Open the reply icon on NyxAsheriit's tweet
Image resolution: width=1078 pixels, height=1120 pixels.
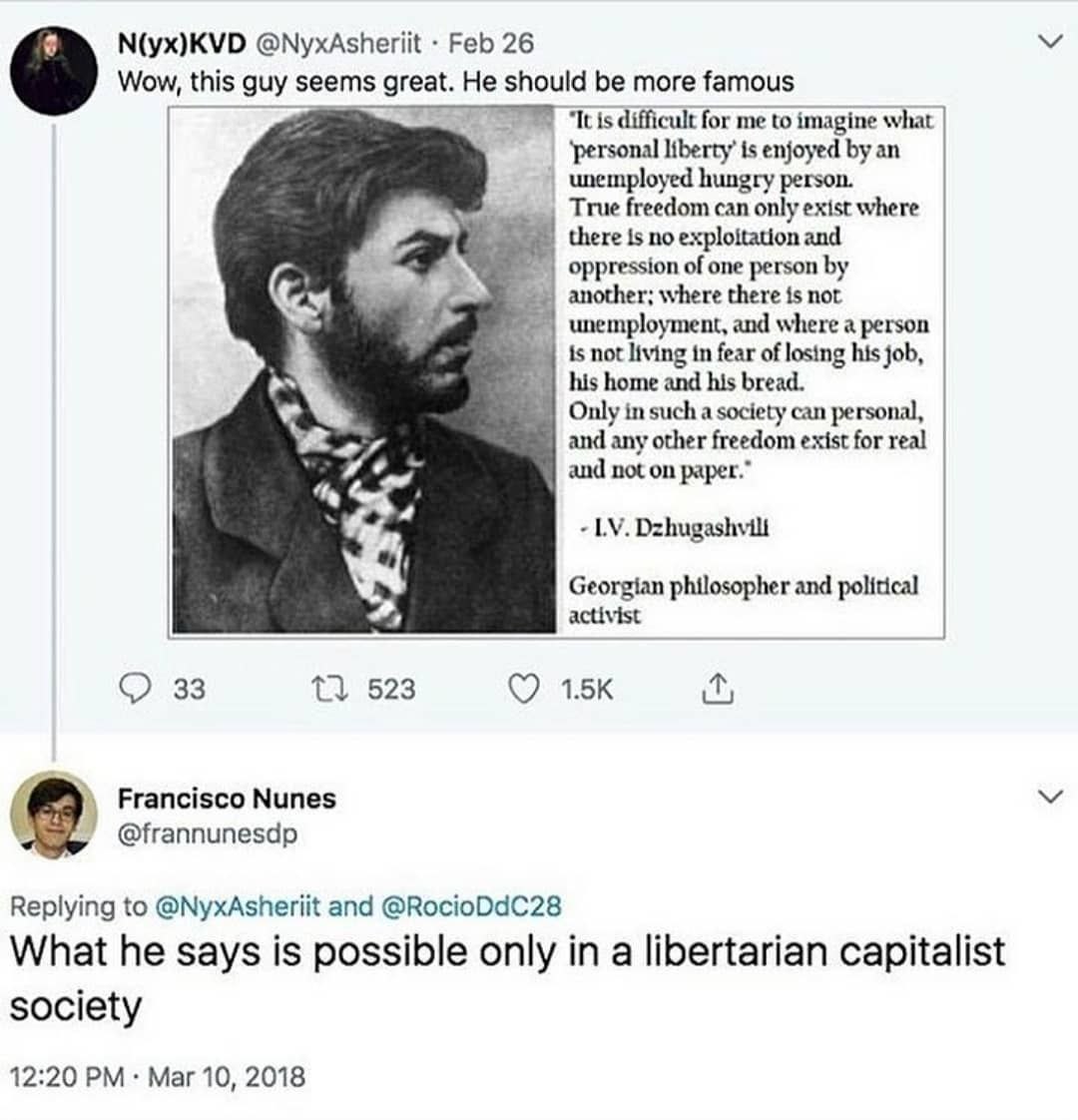point(134,689)
